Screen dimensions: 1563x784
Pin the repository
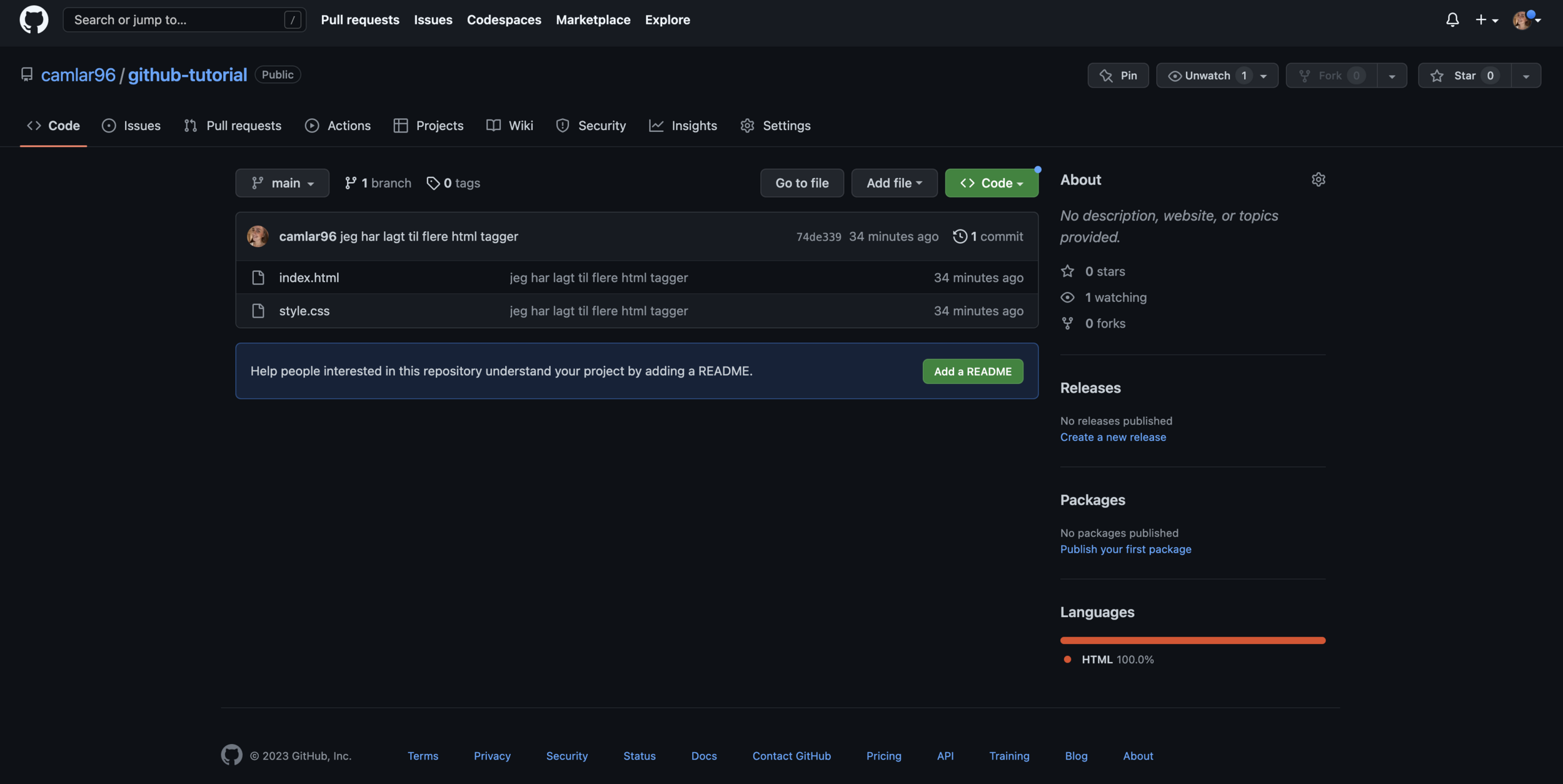[x=1118, y=76]
